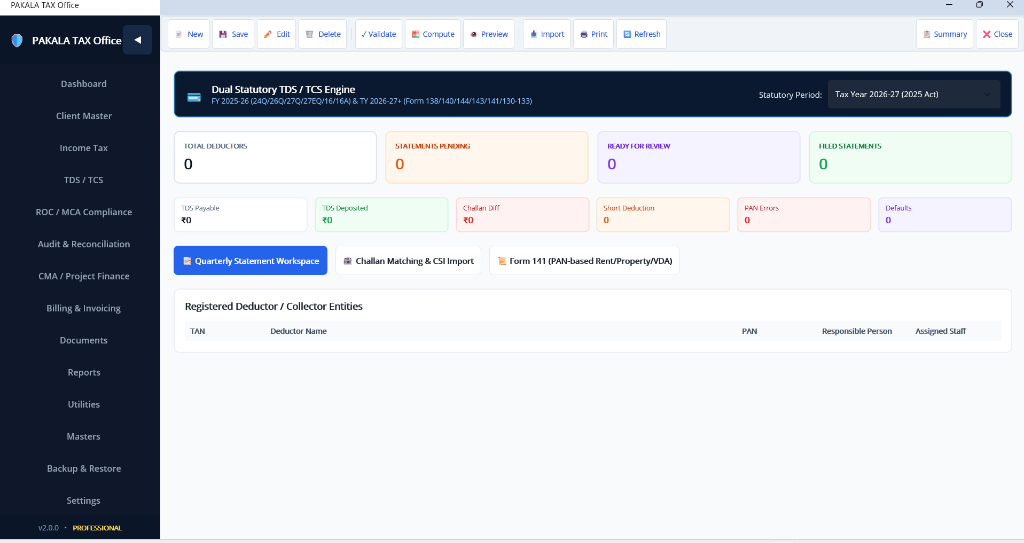This screenshot has width=1024, height=543.
Task: Go to Billing & Invoicing
Action: pyautogui.click(x=84, y=308)
